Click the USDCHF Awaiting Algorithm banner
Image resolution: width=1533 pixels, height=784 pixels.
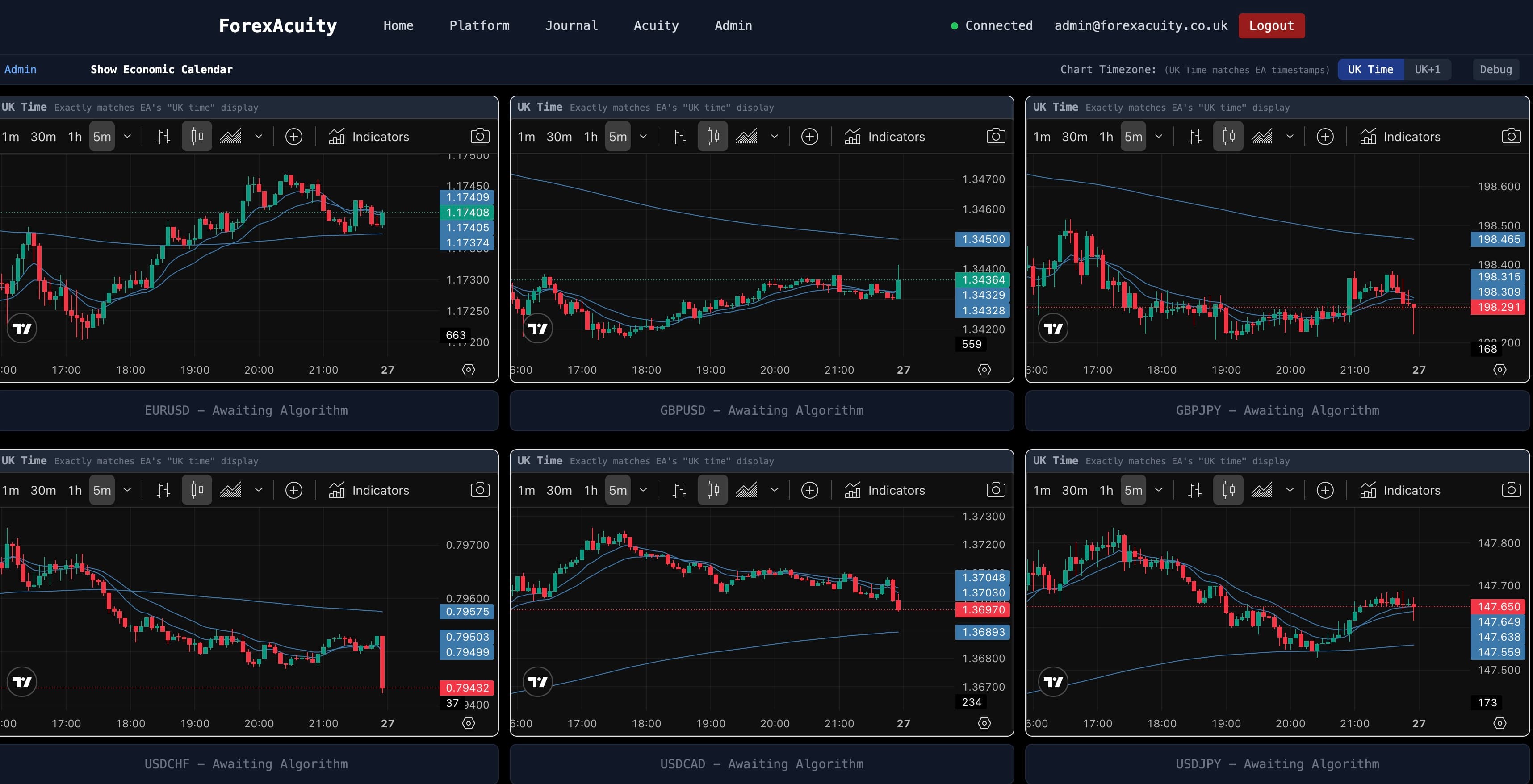[247, 764]
